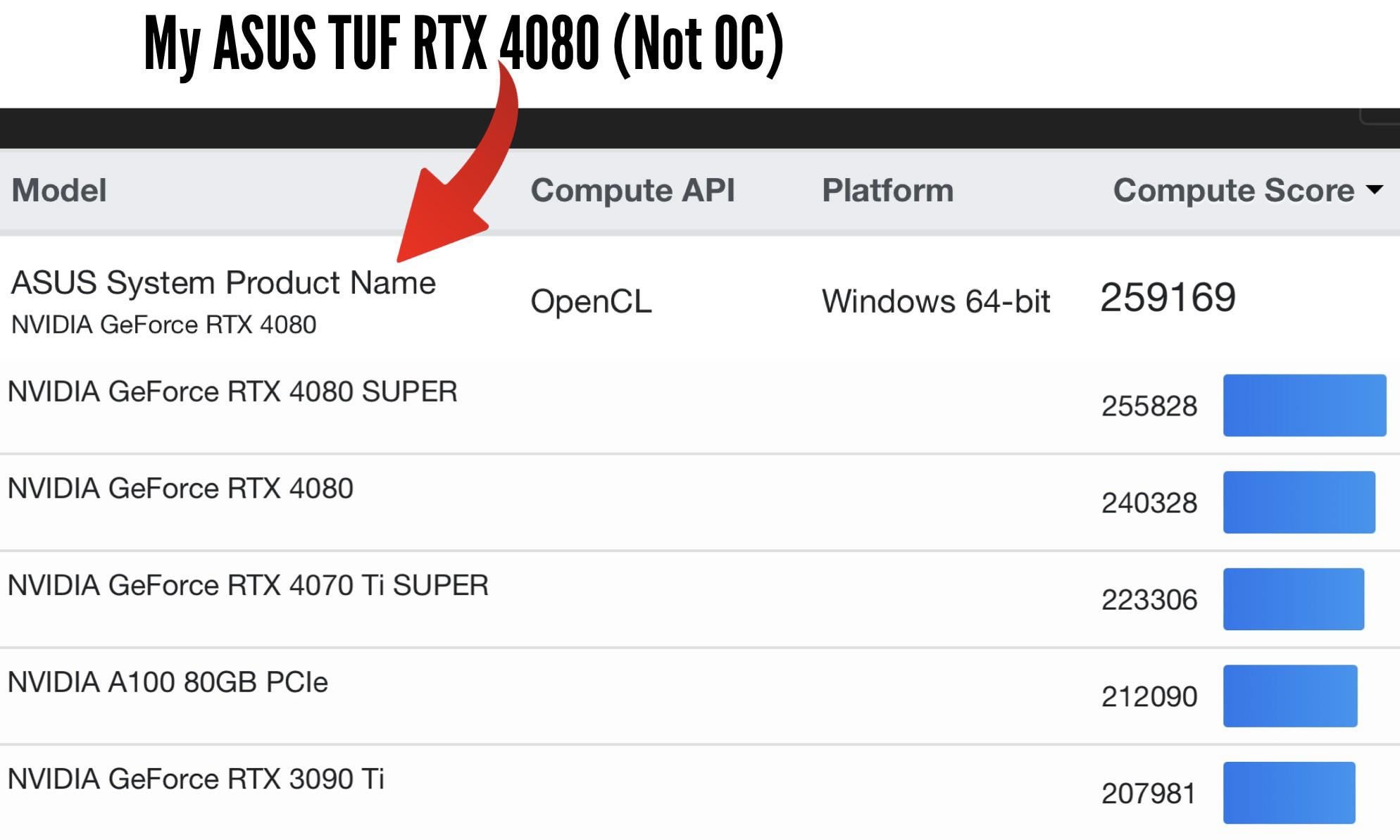Open the NVIDIA GeForce RTX 4070 Ti SUPER entry
This screenshot has width=1400, height=840.
click(x=248, y=585)
